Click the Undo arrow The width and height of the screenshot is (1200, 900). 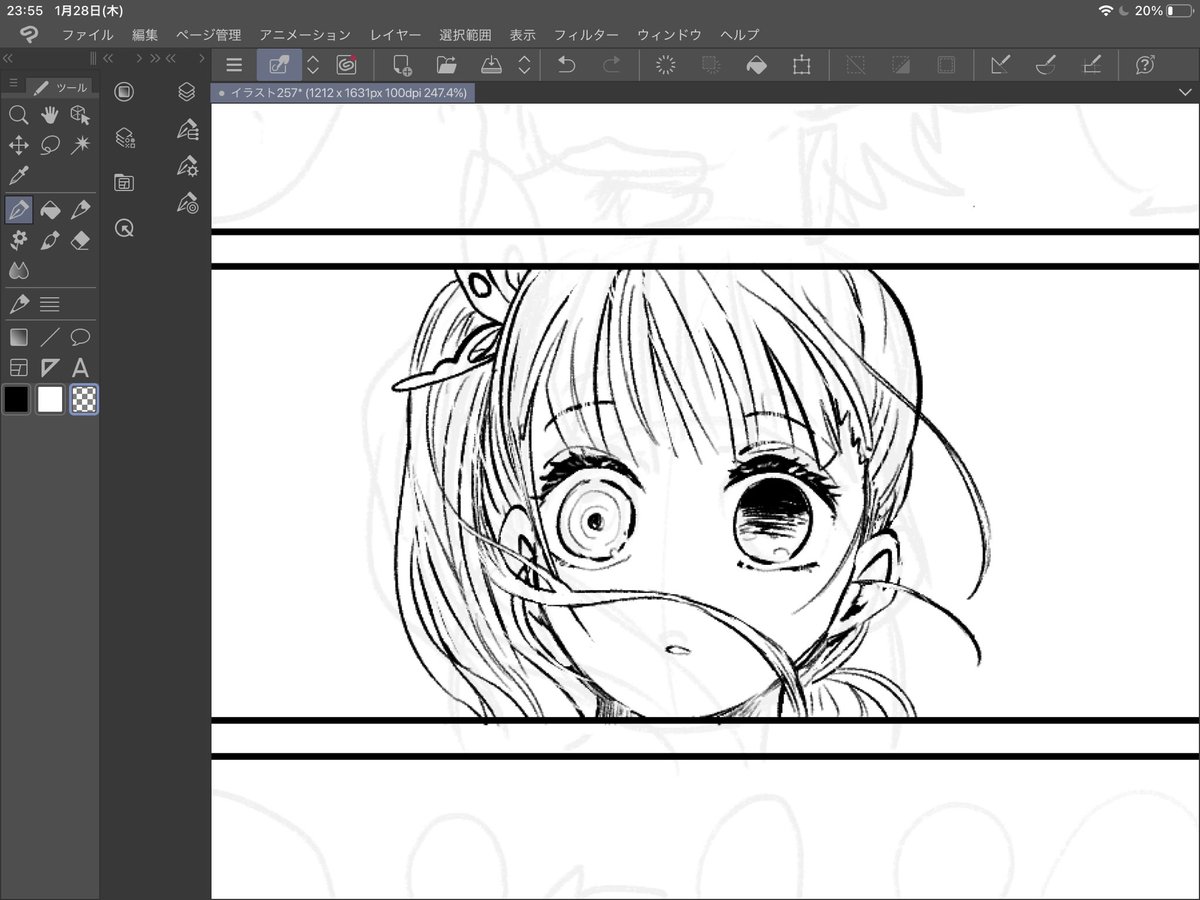(566, 65)
